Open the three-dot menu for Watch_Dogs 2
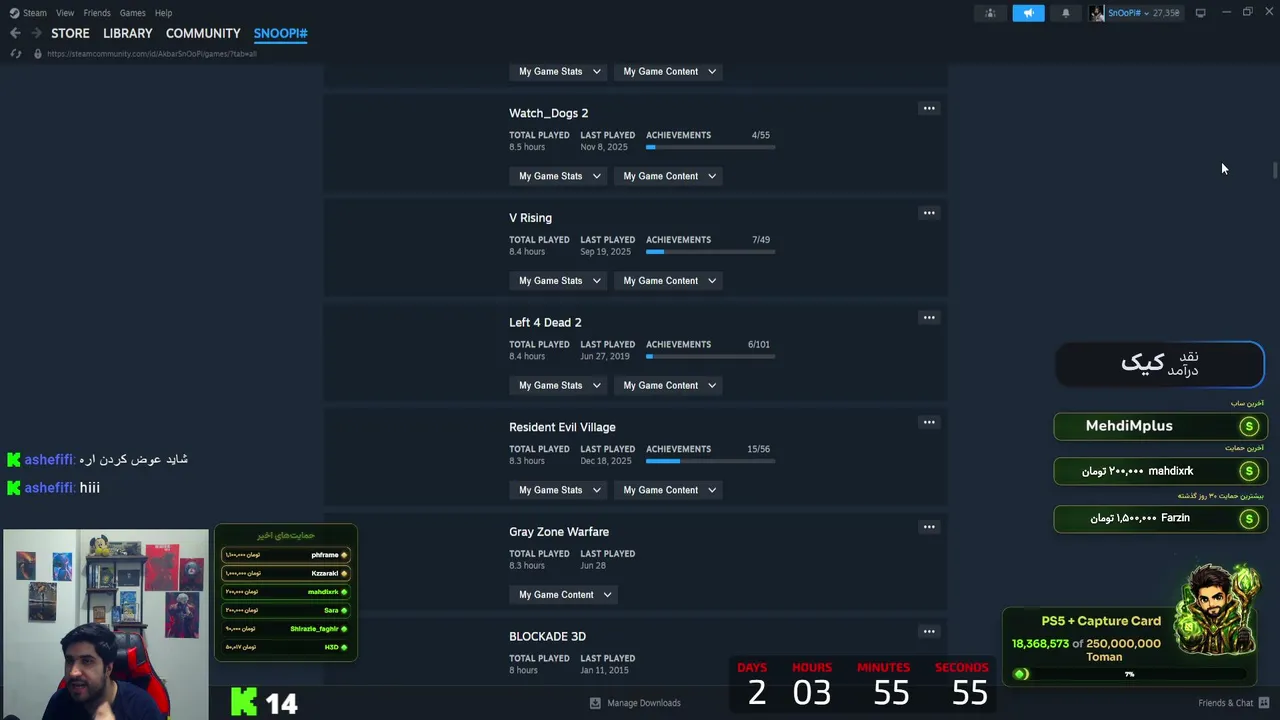Image resolution: width=1280 pixels, height=720 pixels. click(929, 108)
